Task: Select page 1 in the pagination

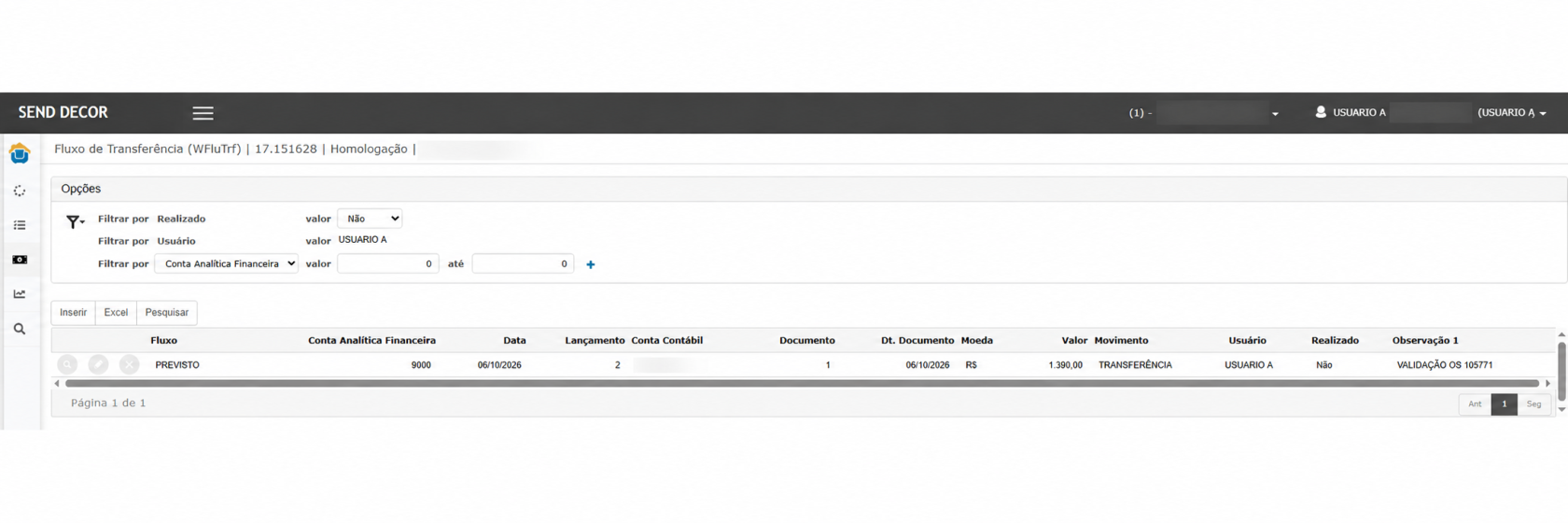Action: click(1504, 404)
